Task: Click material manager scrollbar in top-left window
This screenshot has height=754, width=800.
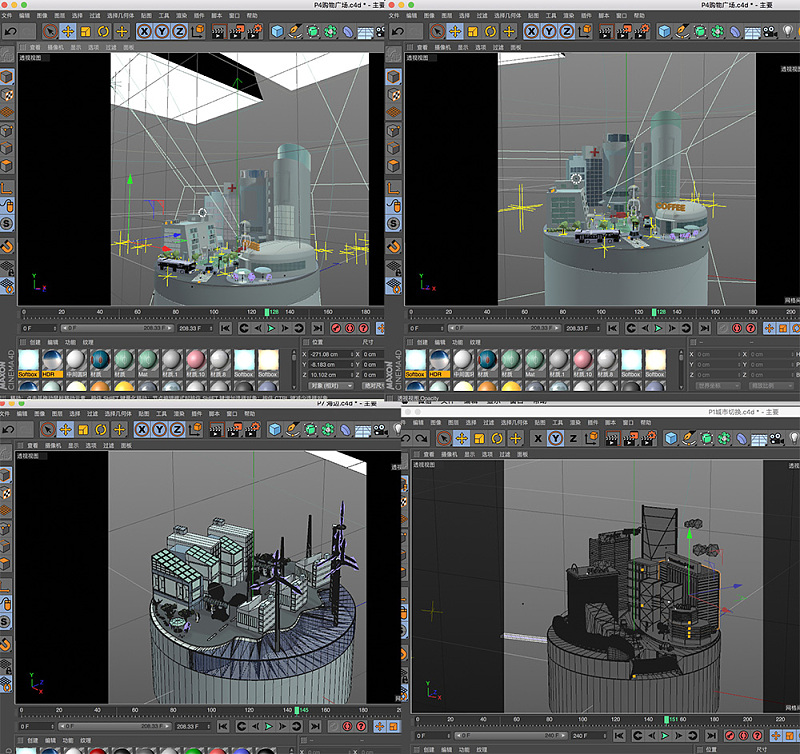Action: tap(293, 369)
